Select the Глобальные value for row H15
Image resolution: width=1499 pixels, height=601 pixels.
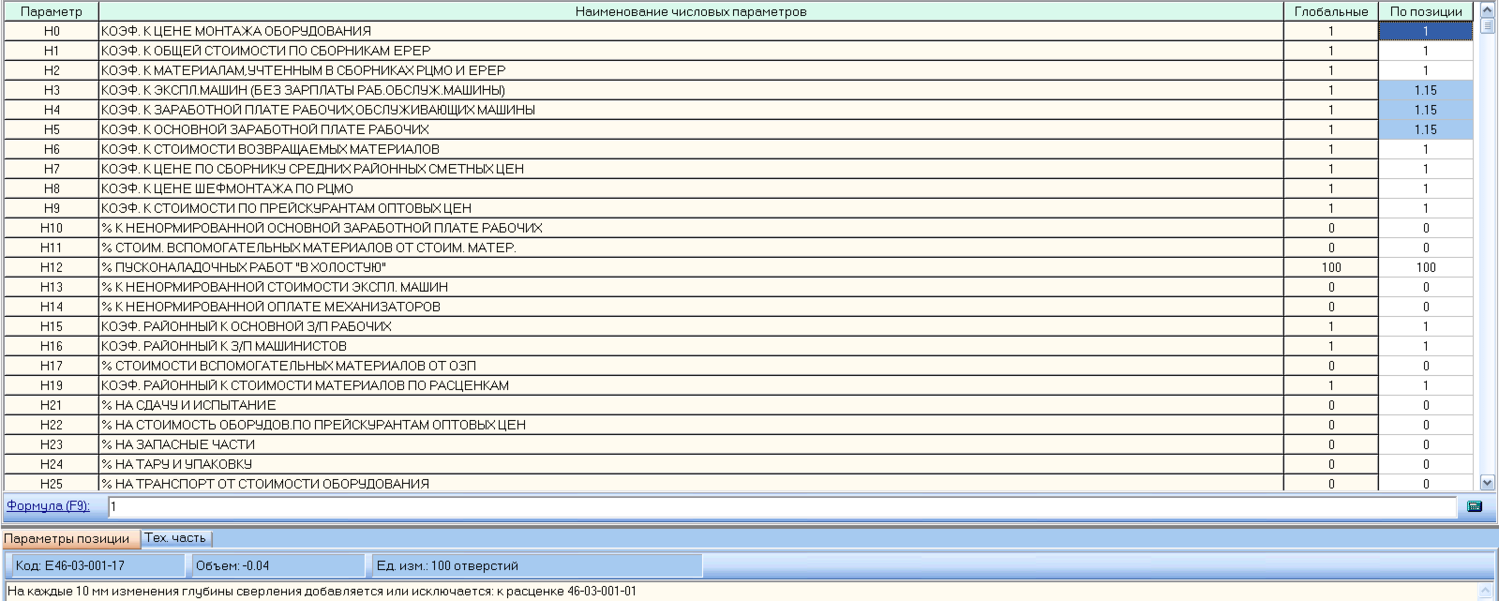(1331, 326)
